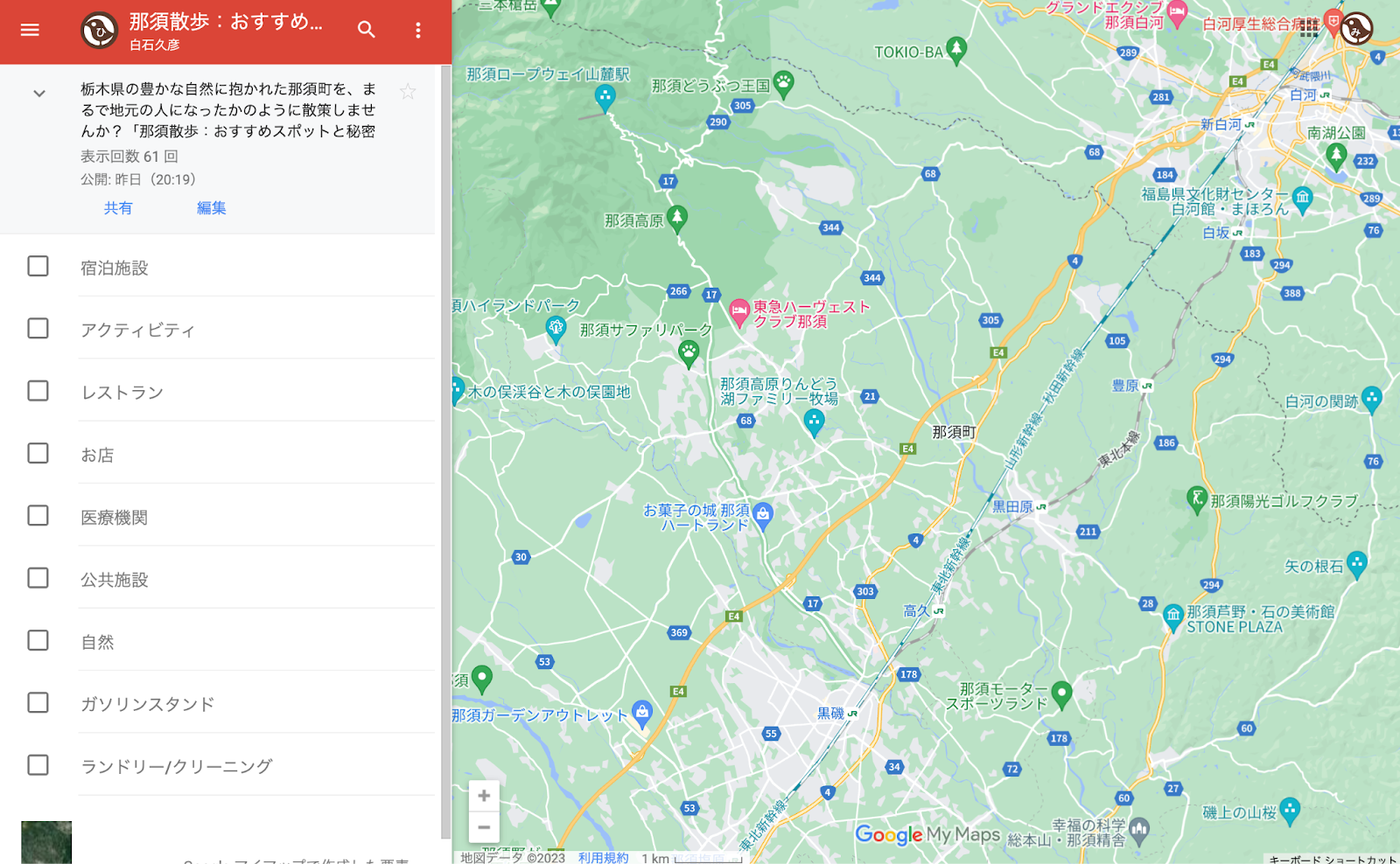The width and height of the screenshot is (1400, 864).
Task: Click the 幸福の科学 那須精舎 marker
Action: point(1138,829)
